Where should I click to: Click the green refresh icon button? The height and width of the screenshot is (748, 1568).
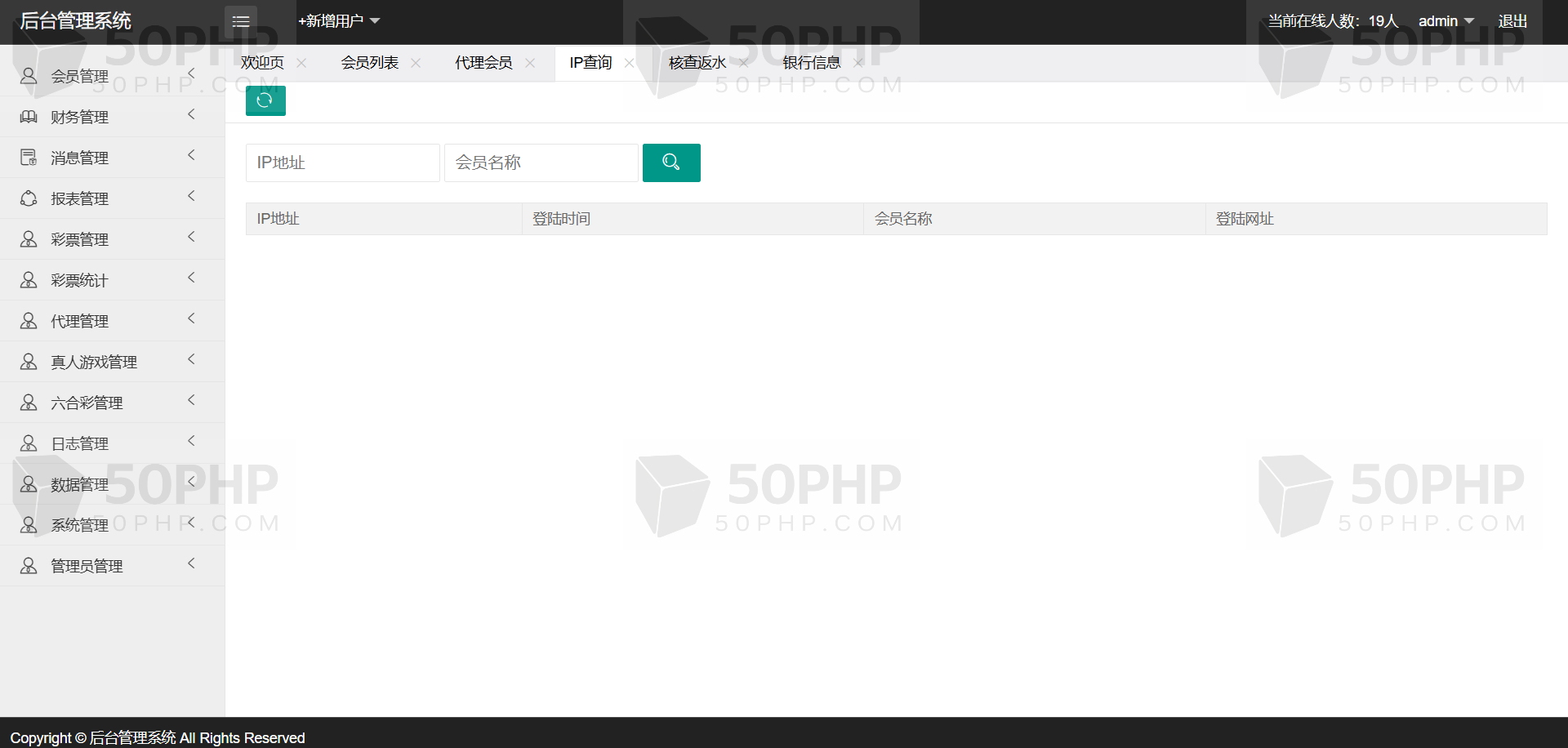click(265, 100)
